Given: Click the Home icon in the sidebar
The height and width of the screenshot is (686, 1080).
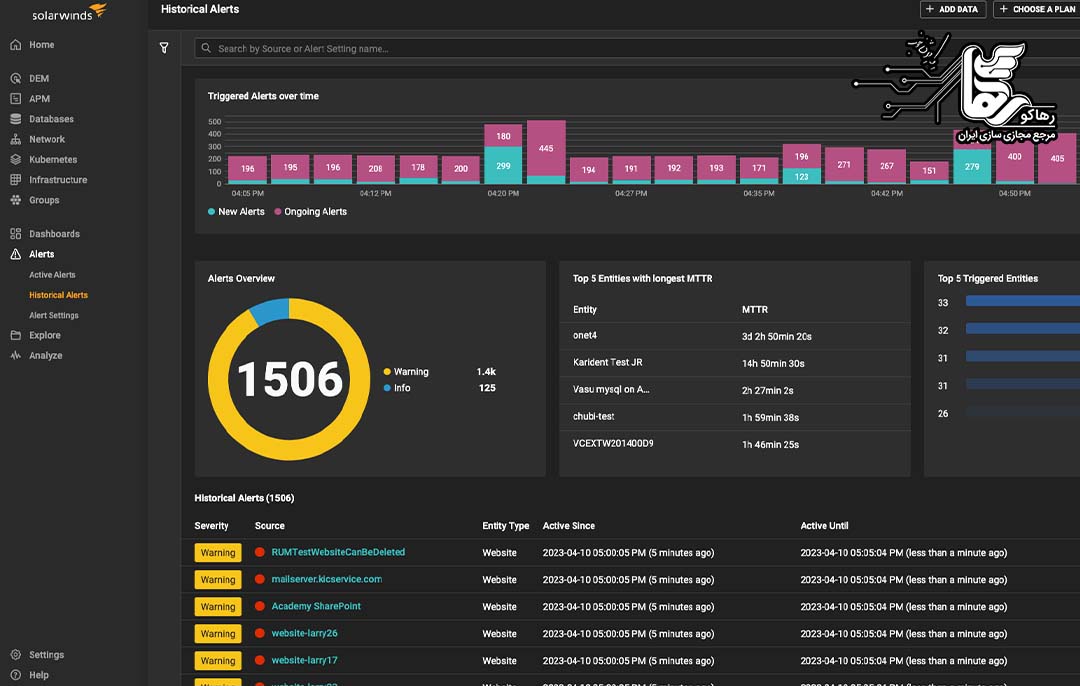Looking at the screenshot, I should coord(15,44).
